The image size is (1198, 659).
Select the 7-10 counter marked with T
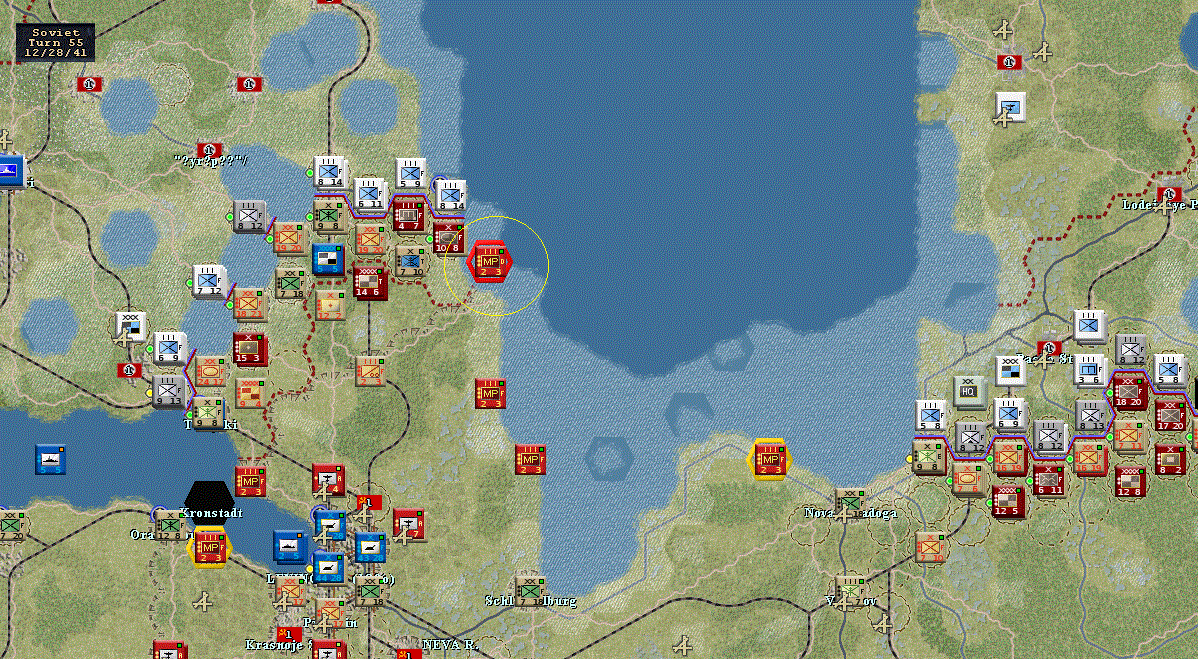click(x=410, y=261)
